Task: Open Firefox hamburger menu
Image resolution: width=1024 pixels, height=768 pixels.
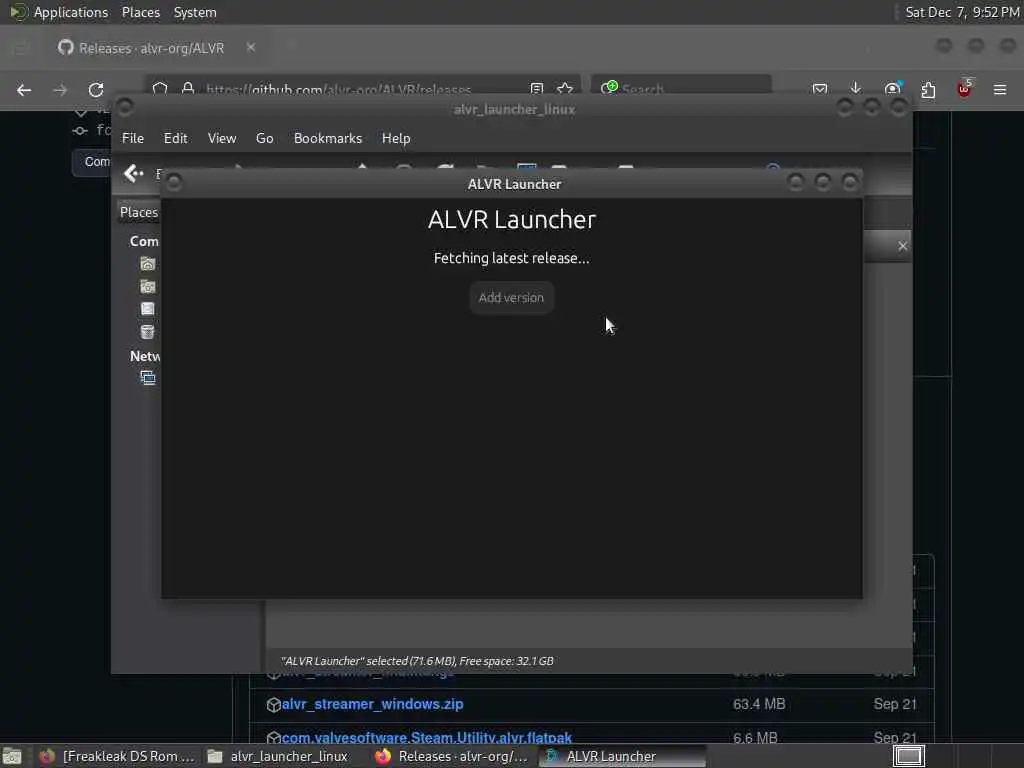Action: click(x=1000, y=89)
